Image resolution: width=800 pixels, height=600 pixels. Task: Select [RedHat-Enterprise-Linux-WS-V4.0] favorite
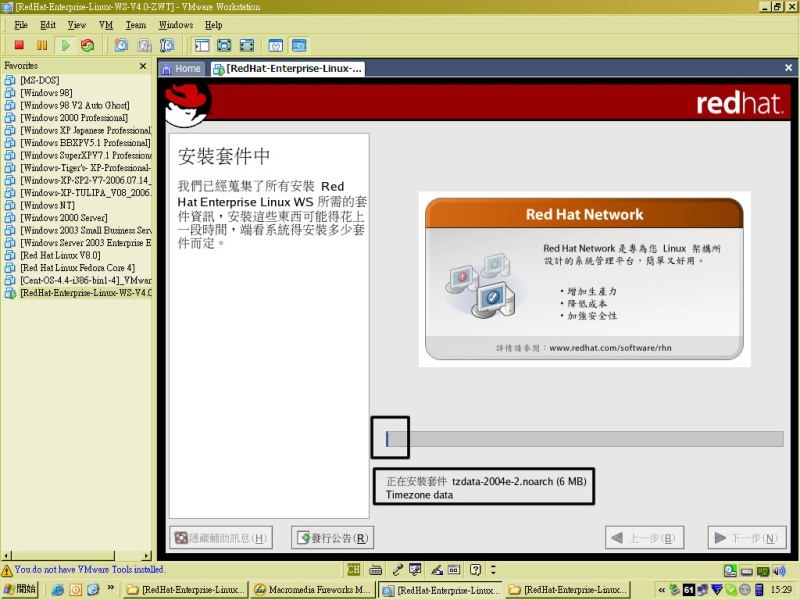point(78,293)
